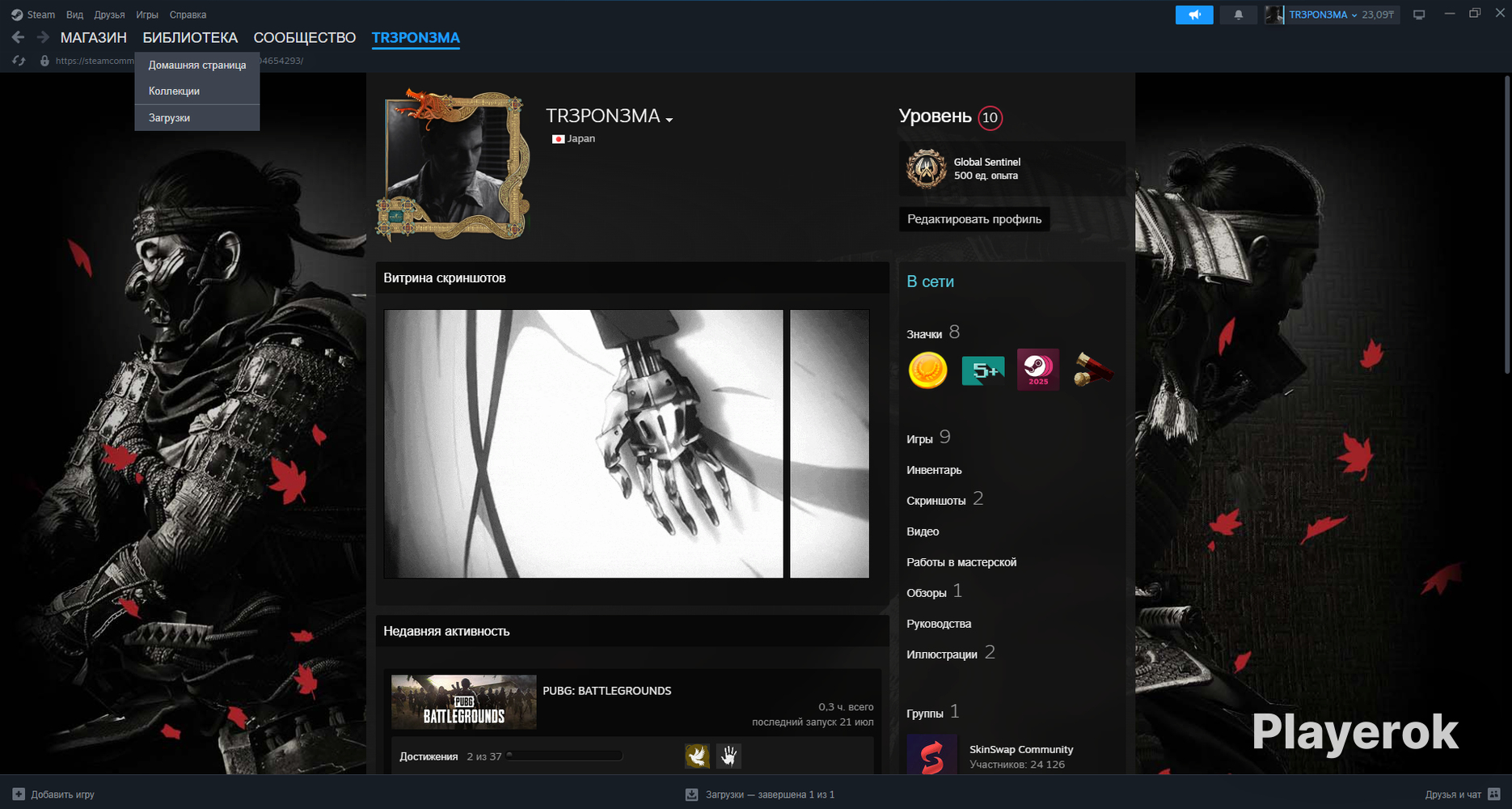Viewport: 1512px width, 809px height.
Task: Click the padlock icon in the address bar
Action: (44, 61)
